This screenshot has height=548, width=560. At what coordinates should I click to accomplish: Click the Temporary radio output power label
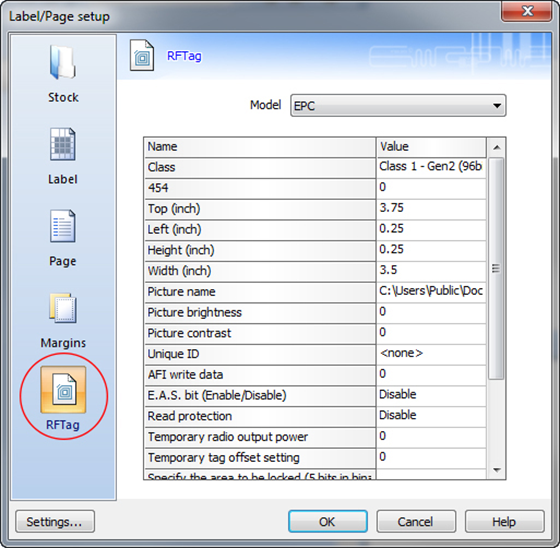point(260,437)
